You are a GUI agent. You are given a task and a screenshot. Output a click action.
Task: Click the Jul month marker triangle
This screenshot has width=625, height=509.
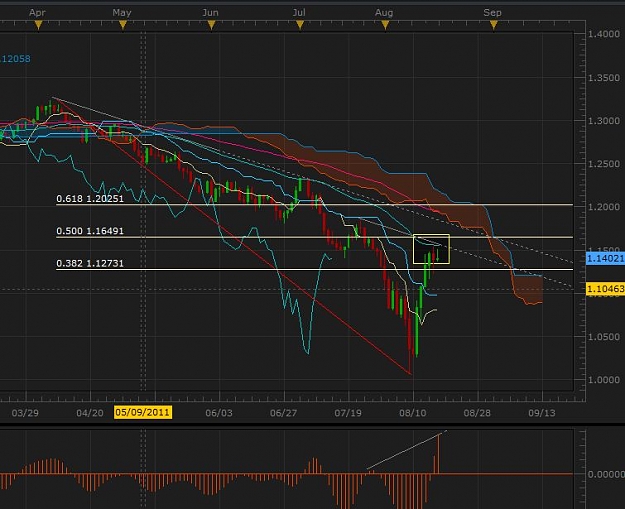[x=300, y=26]
